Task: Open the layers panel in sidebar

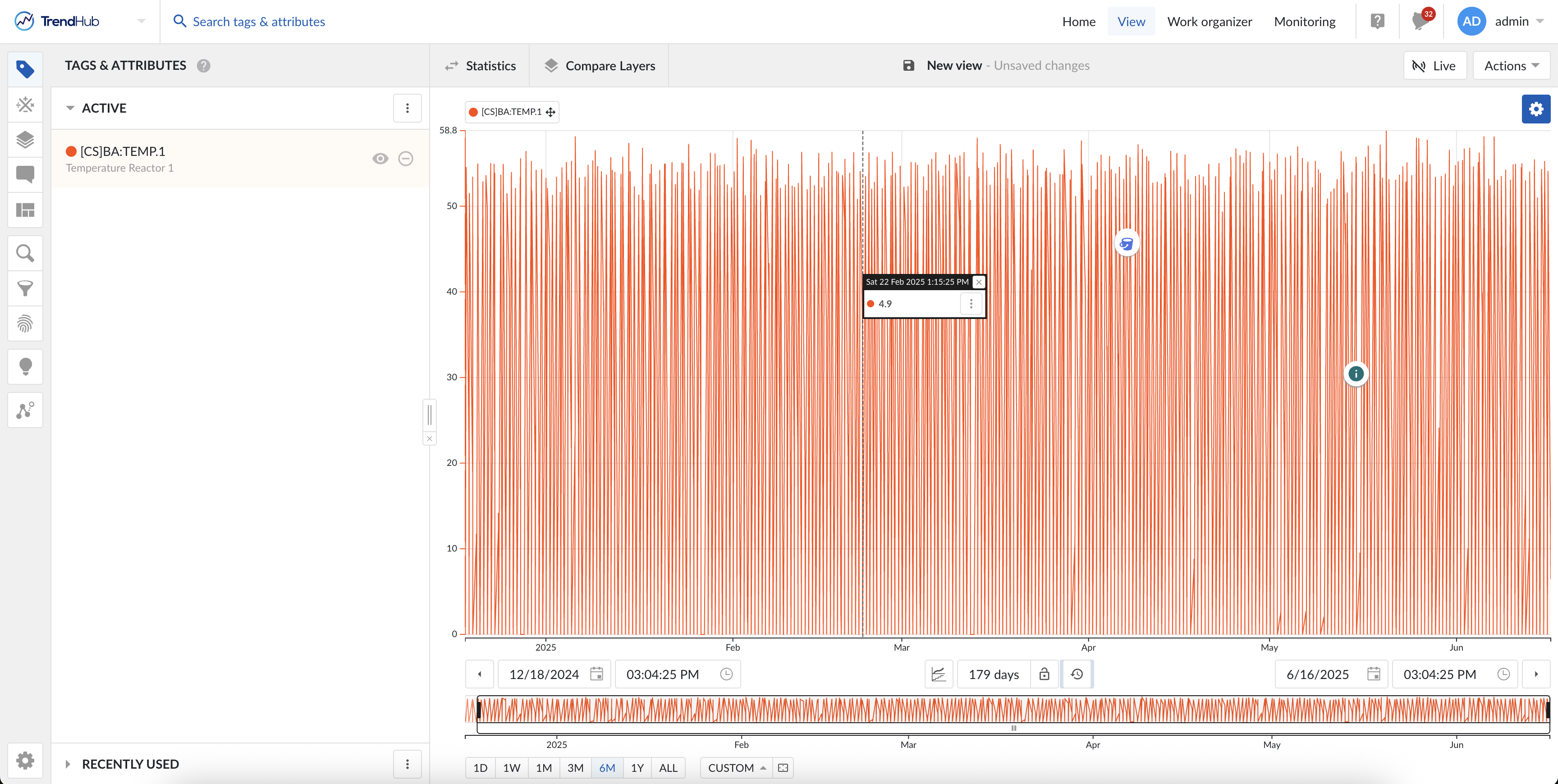Action: 25,140
